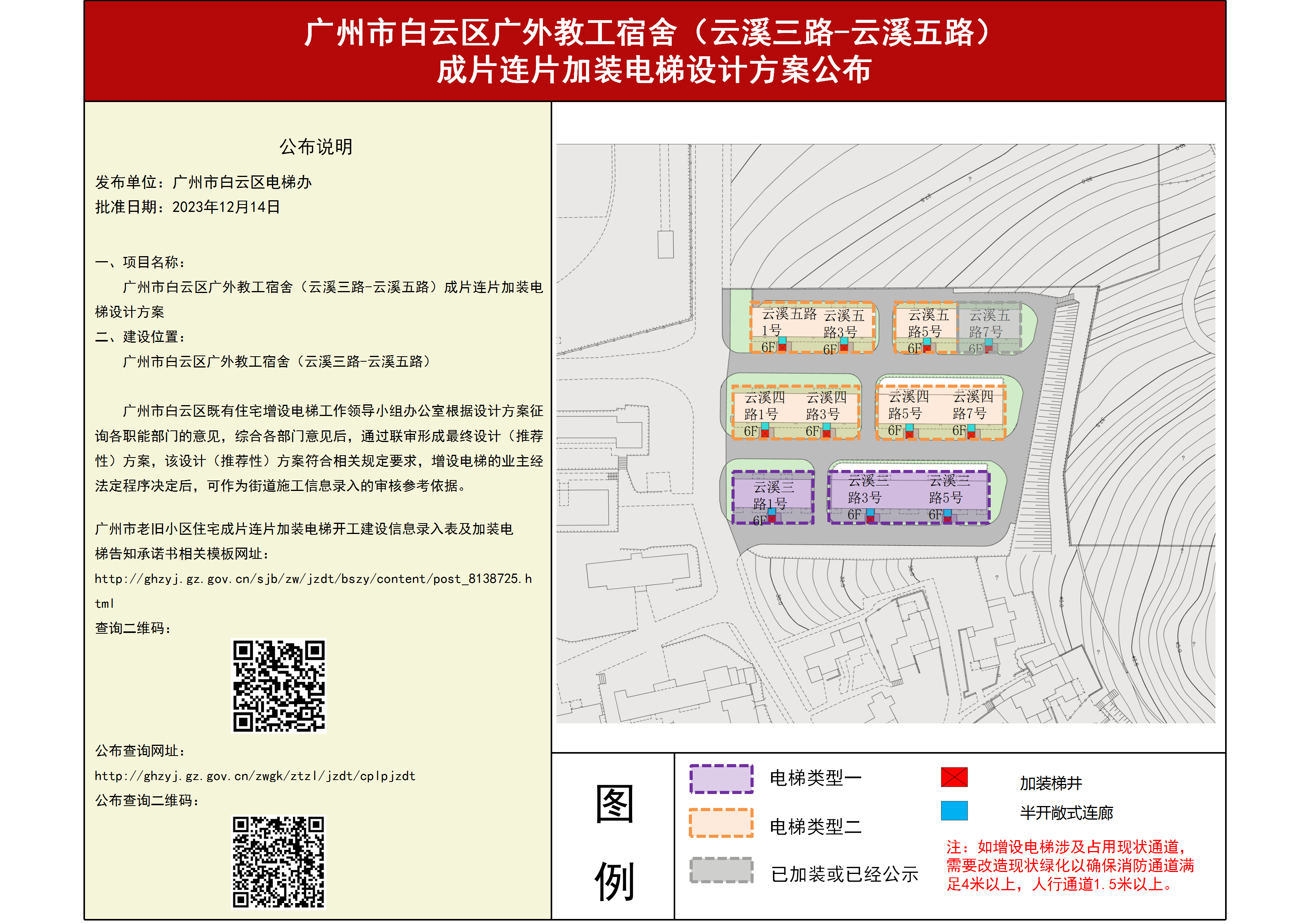Click the red elevator shaft at 云溪五路1号
1307x924 pixels.
[x=782, y=347]
